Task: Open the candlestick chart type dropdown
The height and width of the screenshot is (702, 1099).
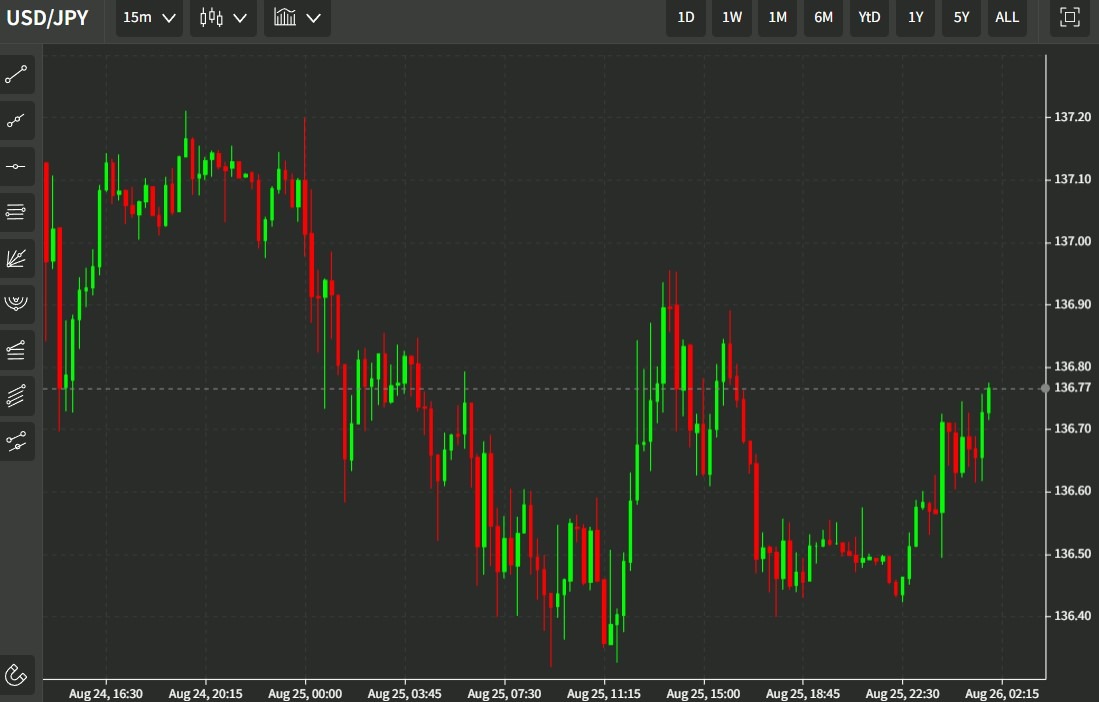Action: 223,18
